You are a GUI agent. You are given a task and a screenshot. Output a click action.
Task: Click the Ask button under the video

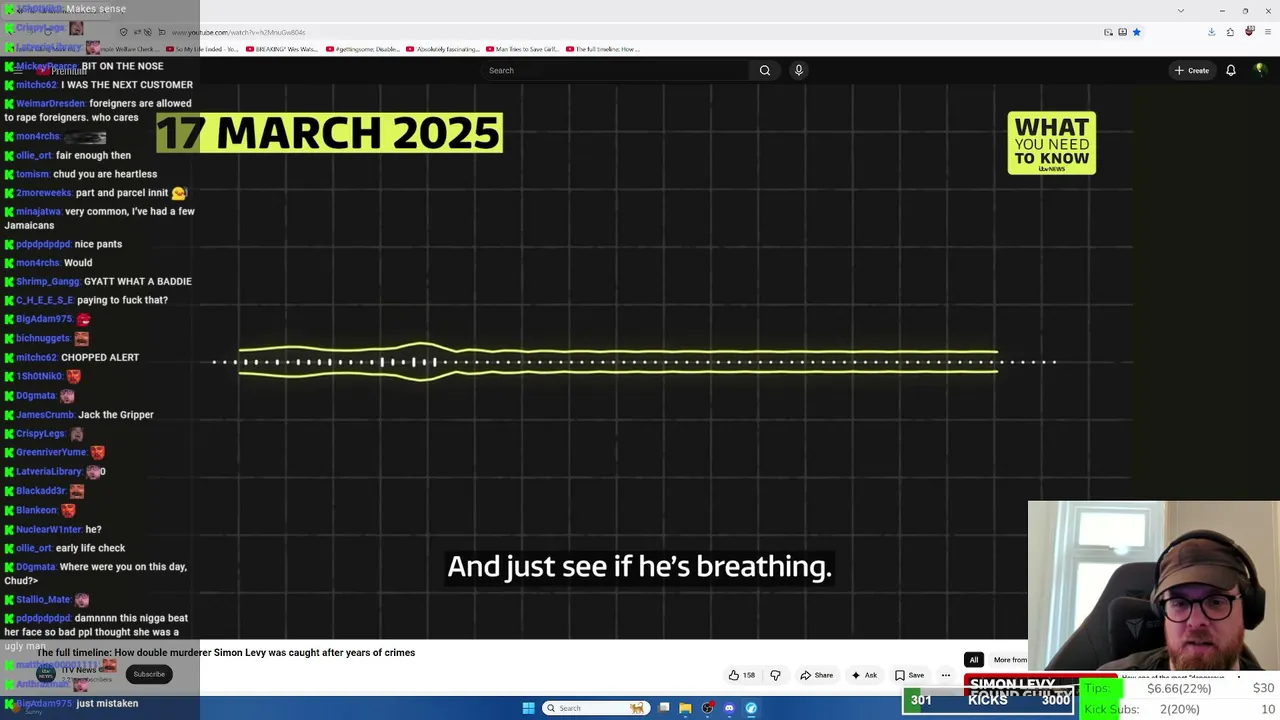click(864, 675)
